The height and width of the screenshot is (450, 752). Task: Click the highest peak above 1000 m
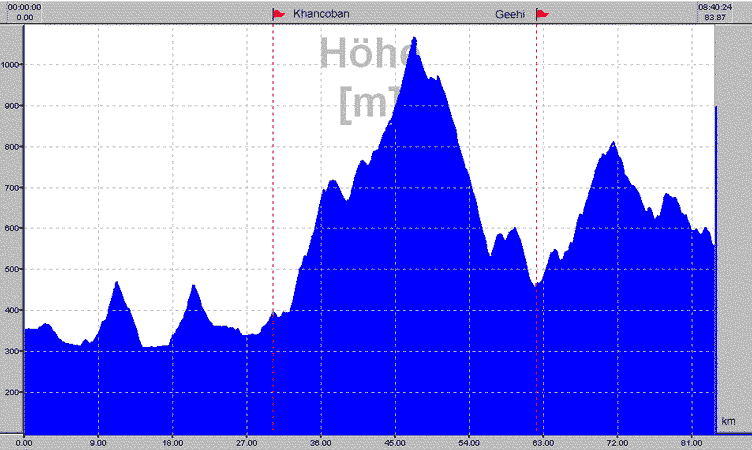[414, 39]
